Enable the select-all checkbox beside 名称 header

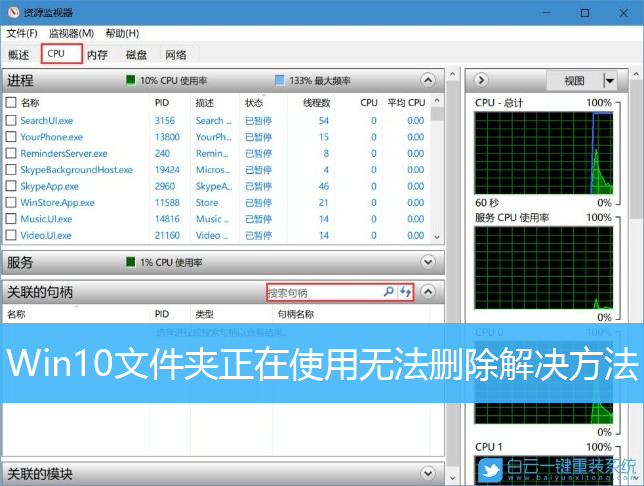tap(11, 102)
